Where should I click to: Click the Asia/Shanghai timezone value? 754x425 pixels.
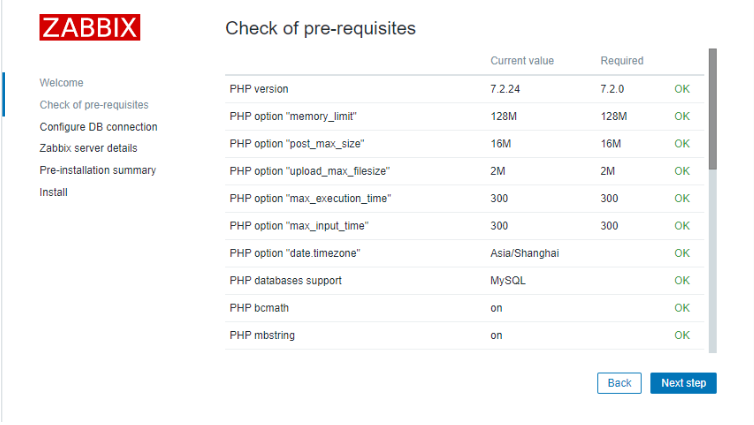(525, 253)
